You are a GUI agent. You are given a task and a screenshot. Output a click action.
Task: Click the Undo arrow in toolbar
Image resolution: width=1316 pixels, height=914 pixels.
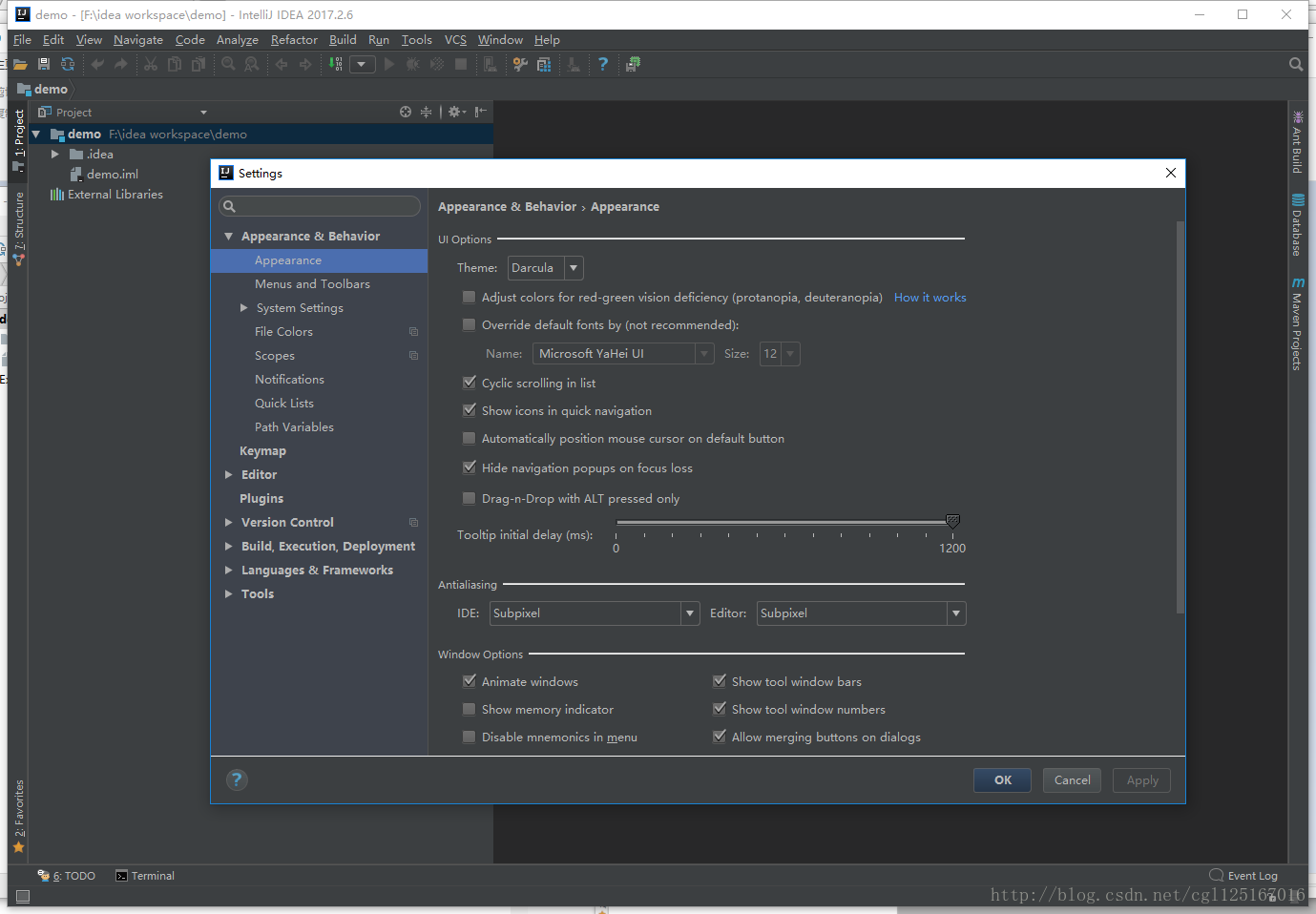point(97,64)
